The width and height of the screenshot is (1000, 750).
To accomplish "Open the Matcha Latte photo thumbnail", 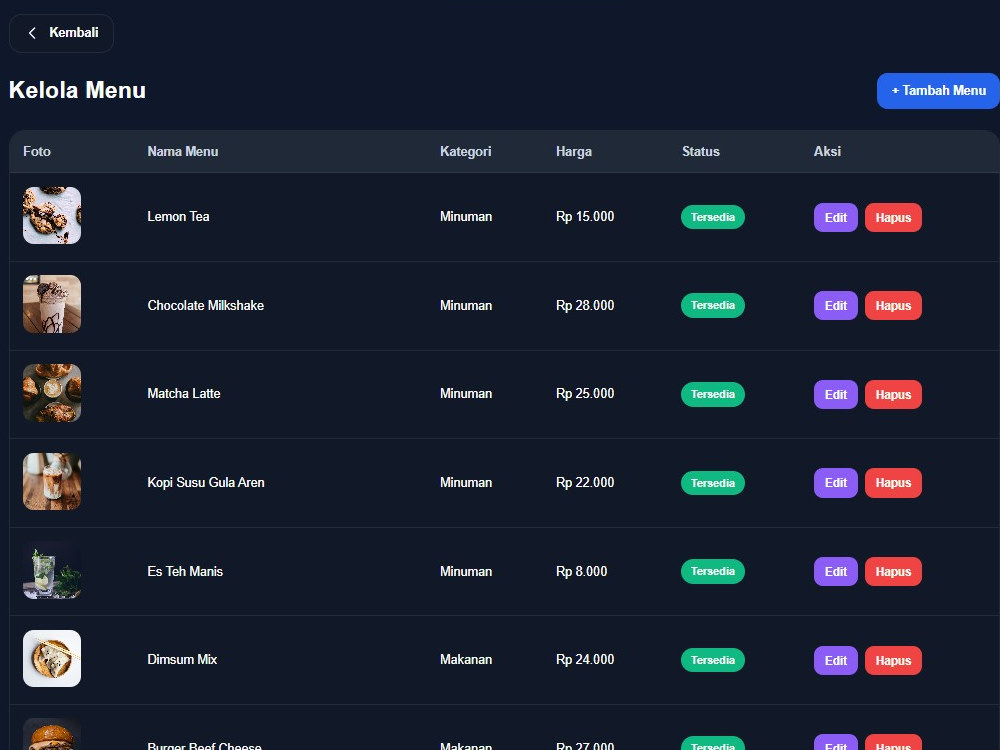I will pyautogui.click(x=52, y=393).
